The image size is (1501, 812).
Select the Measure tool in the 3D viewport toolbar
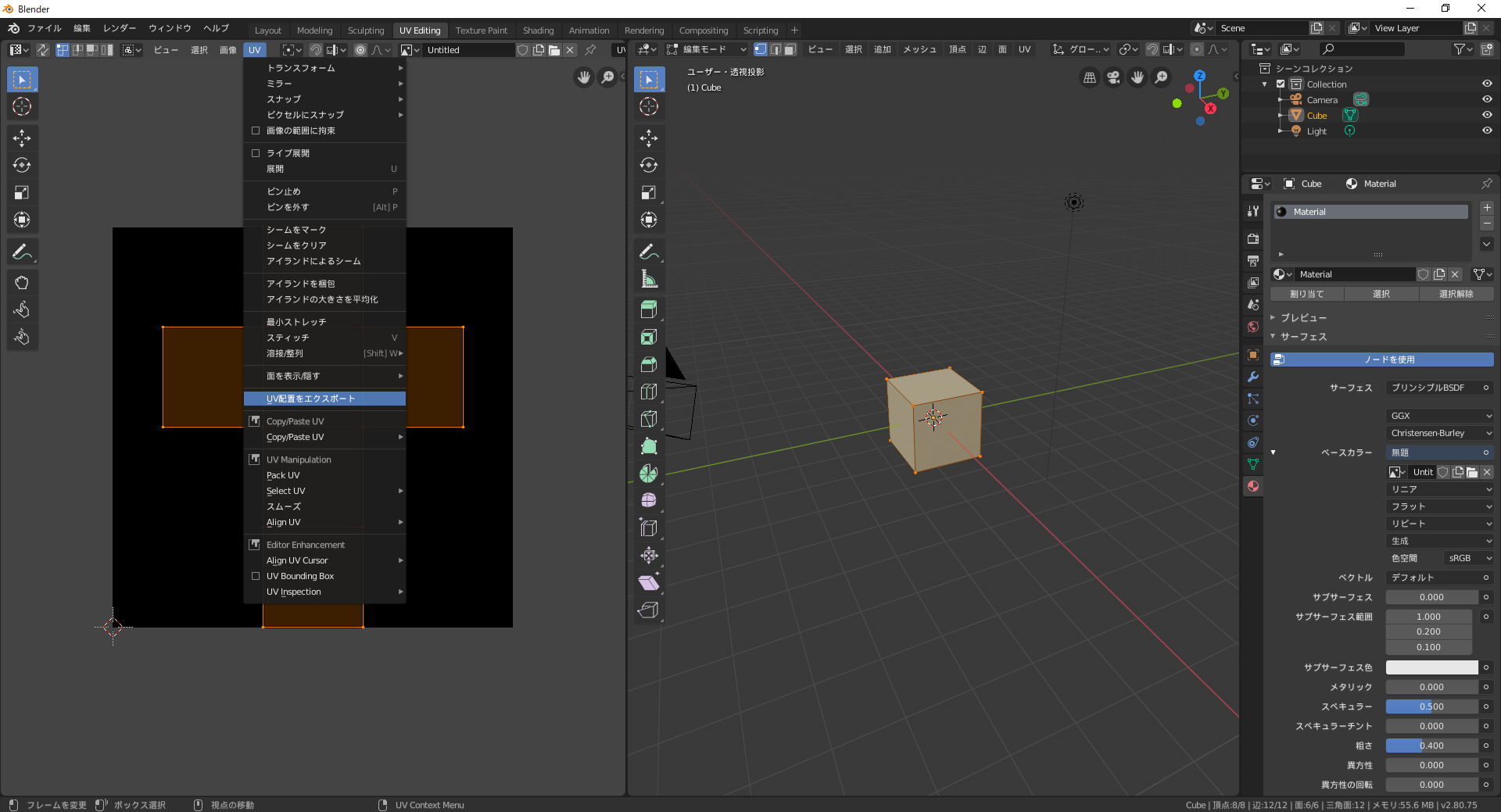coord(650,278)
